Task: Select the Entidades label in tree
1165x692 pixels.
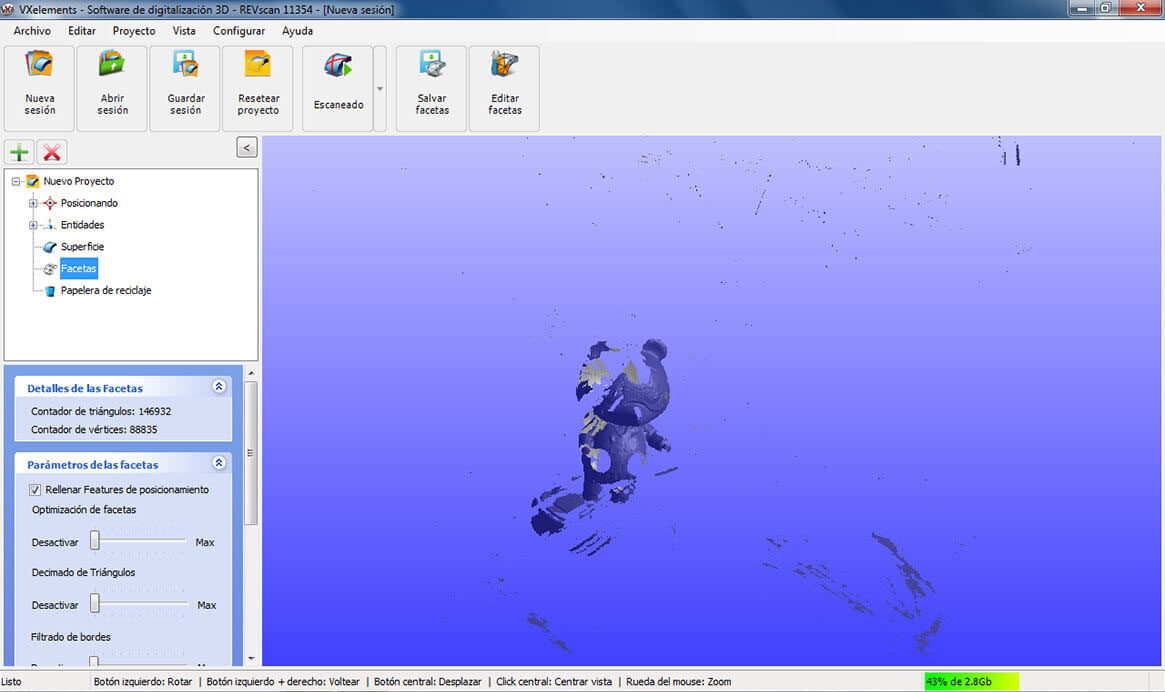Action: click(x=82, y=224)
